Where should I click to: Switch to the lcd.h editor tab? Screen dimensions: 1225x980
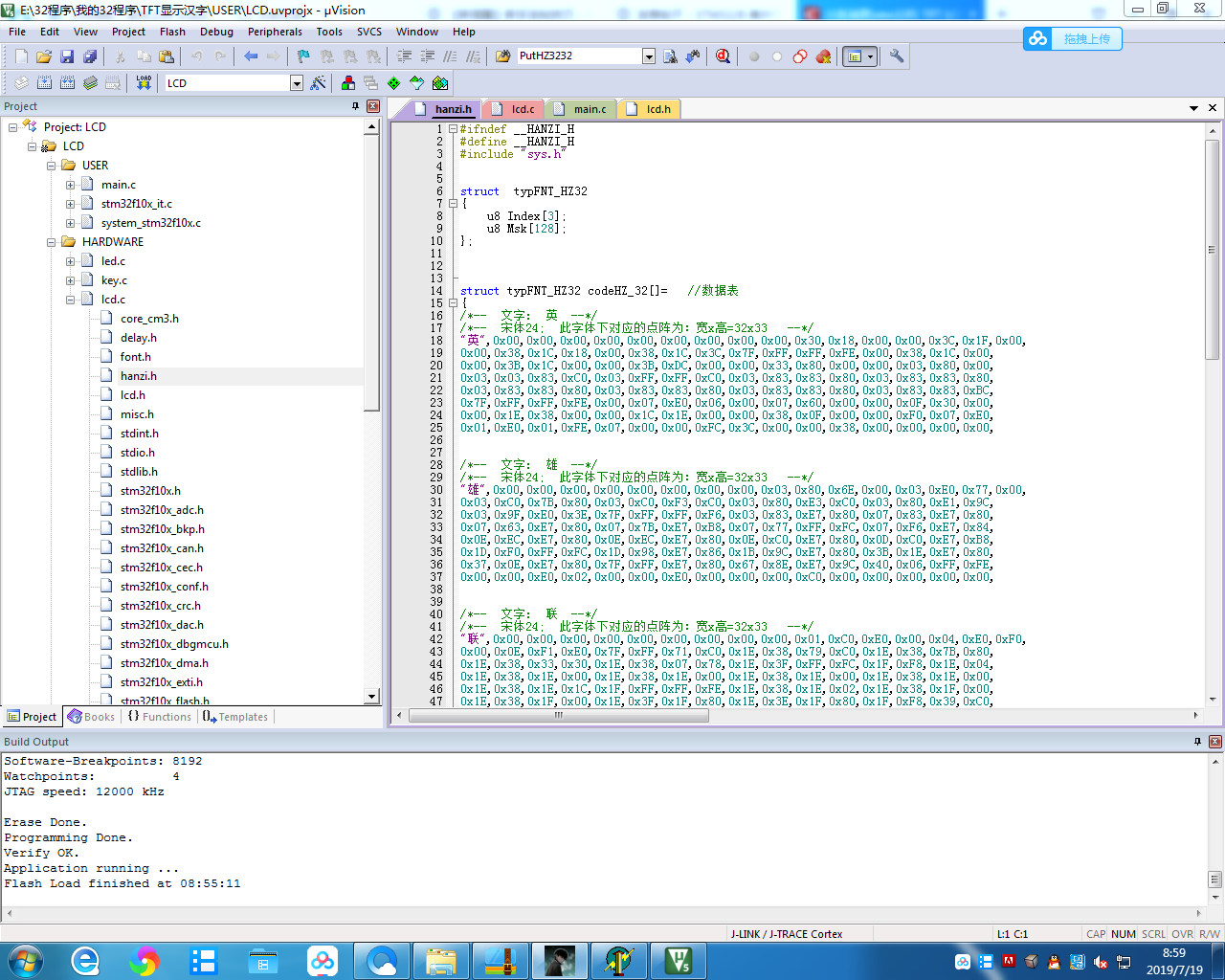651,109
